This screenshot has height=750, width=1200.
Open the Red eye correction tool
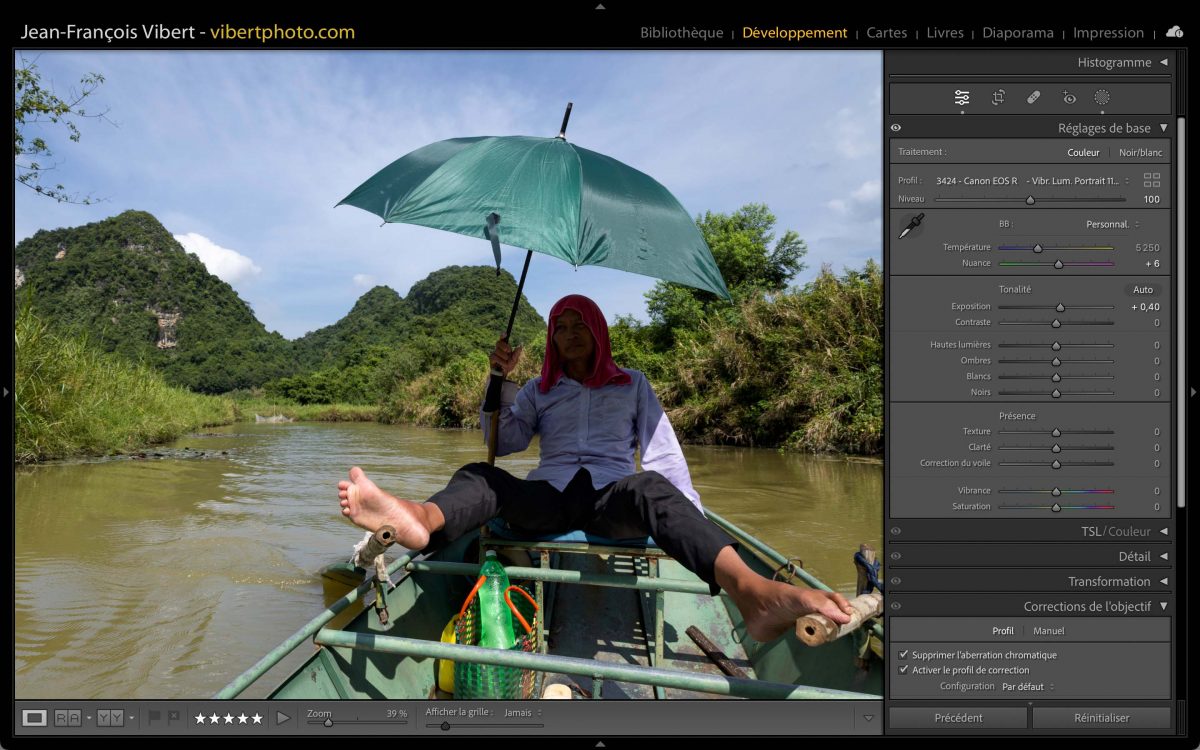click(x=1068, y=97)
